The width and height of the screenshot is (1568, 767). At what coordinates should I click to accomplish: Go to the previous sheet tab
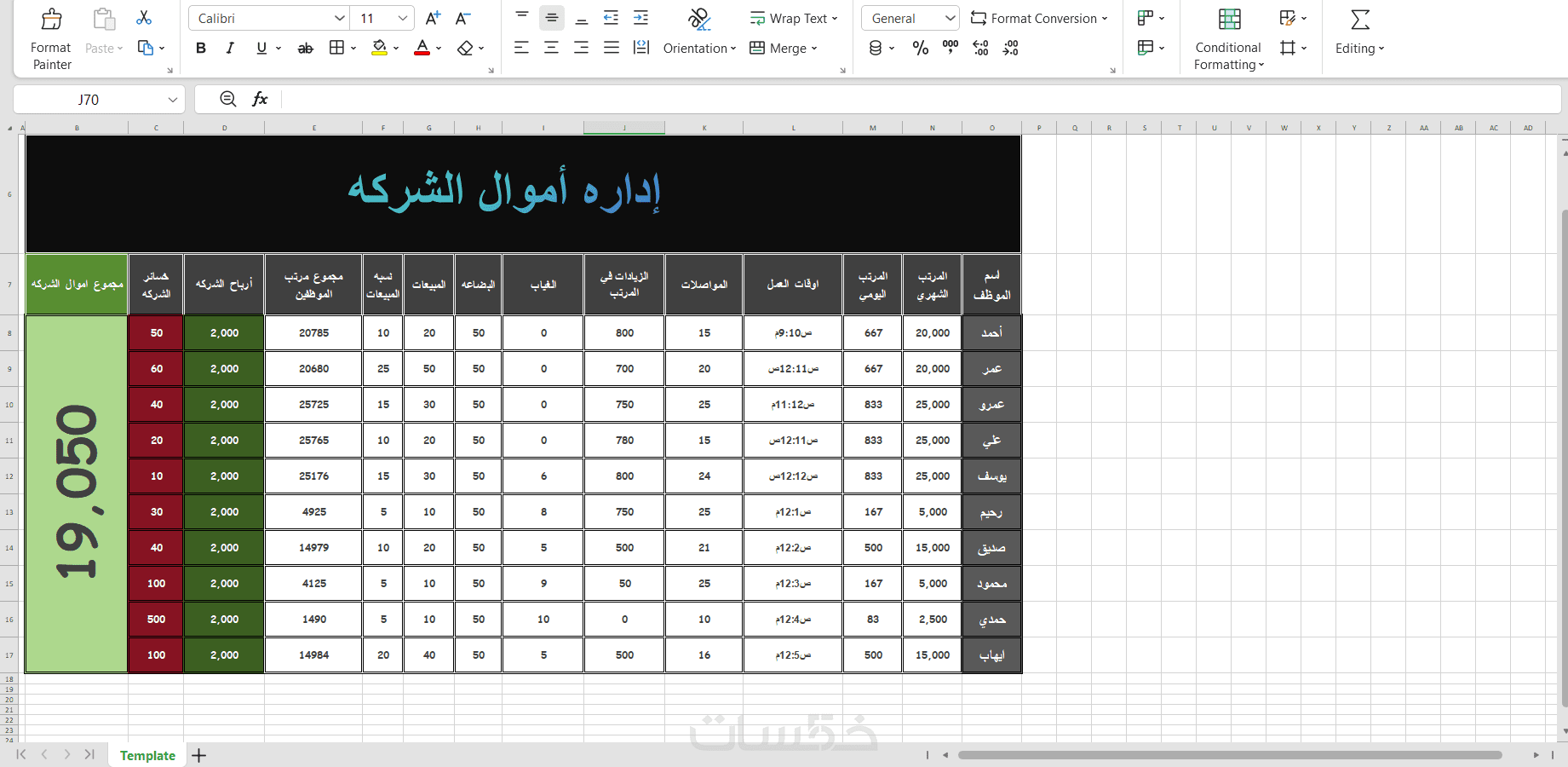click(x=44, y=754)
